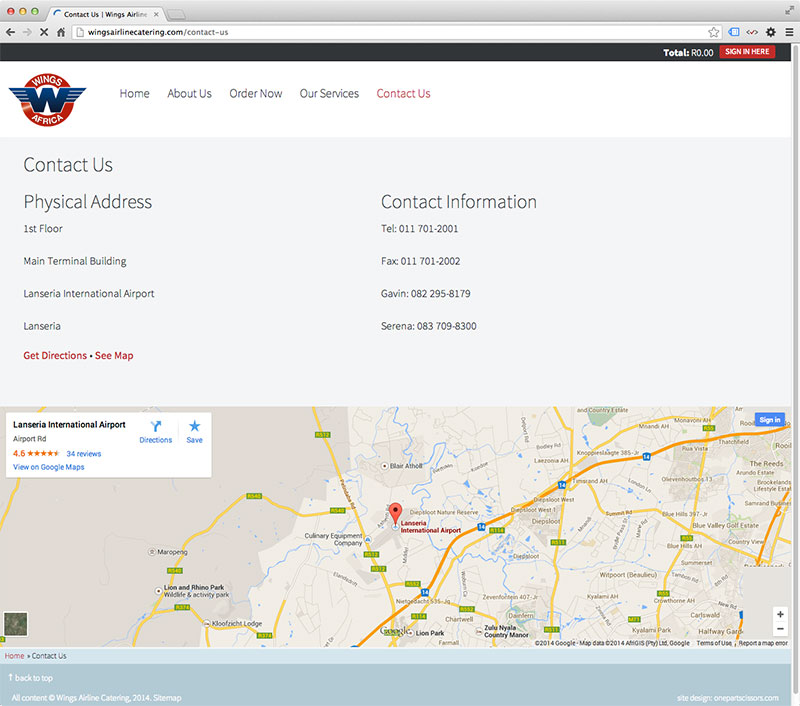Open the Order Now page
Image resolution: width=800 pixels, height=706 pixels.
coord(256,93)
